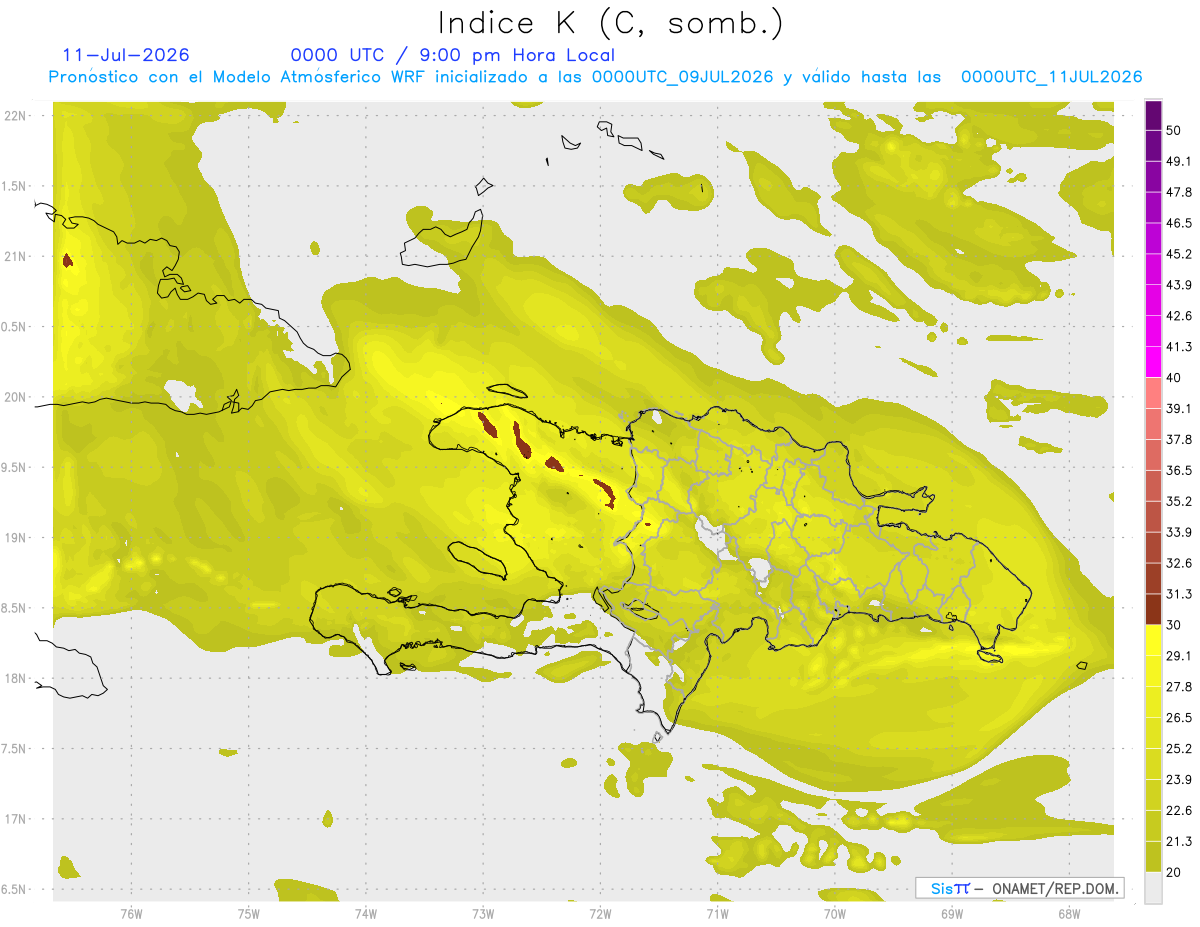Click the colorbar value "22.6"
The image size is (1200, 927).
(1180, 811)
